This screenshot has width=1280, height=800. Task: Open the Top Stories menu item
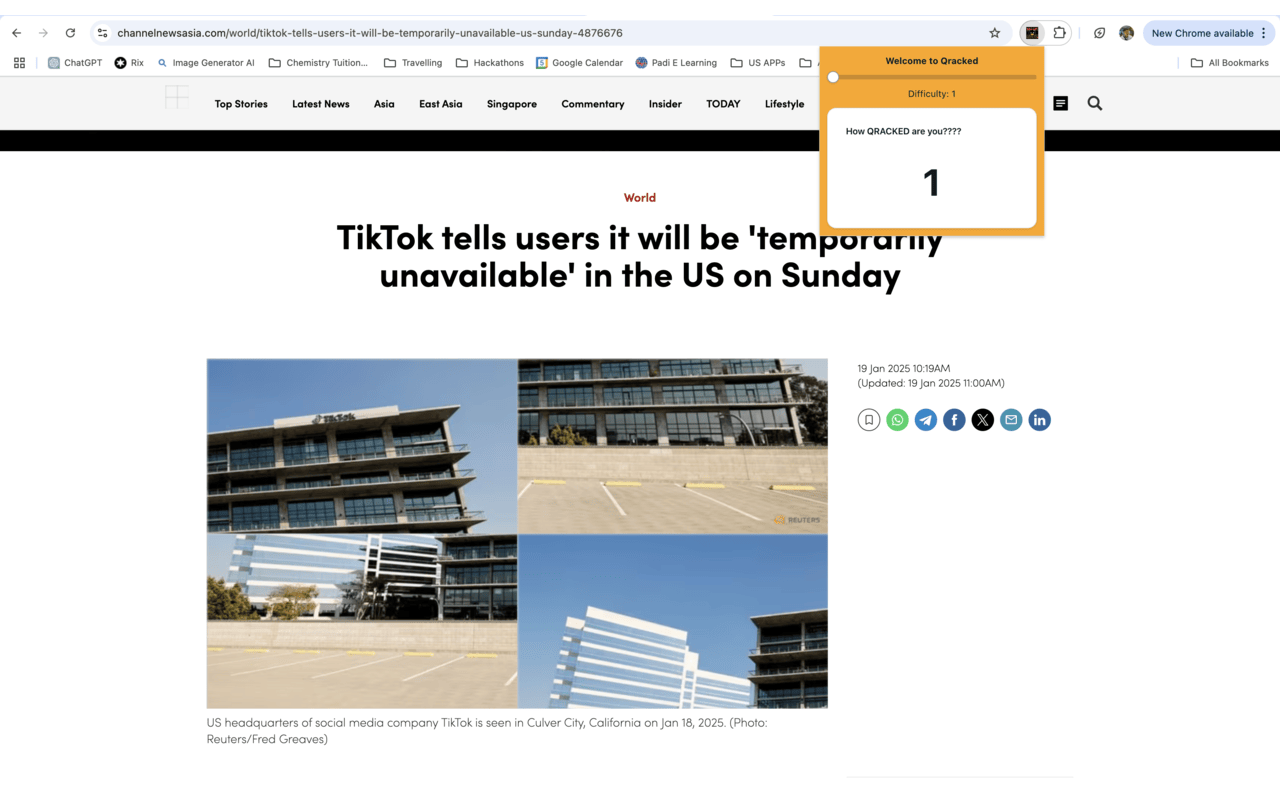point(241,104)
